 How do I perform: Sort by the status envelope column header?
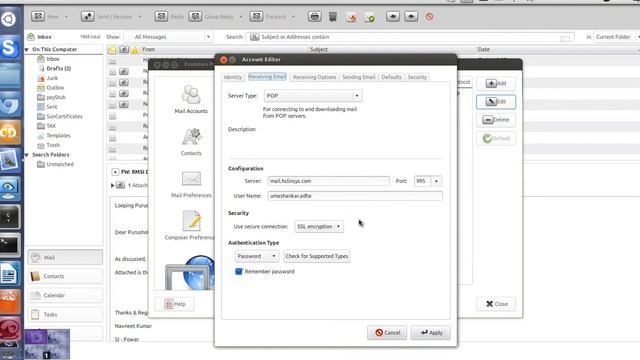pos(112,49)
